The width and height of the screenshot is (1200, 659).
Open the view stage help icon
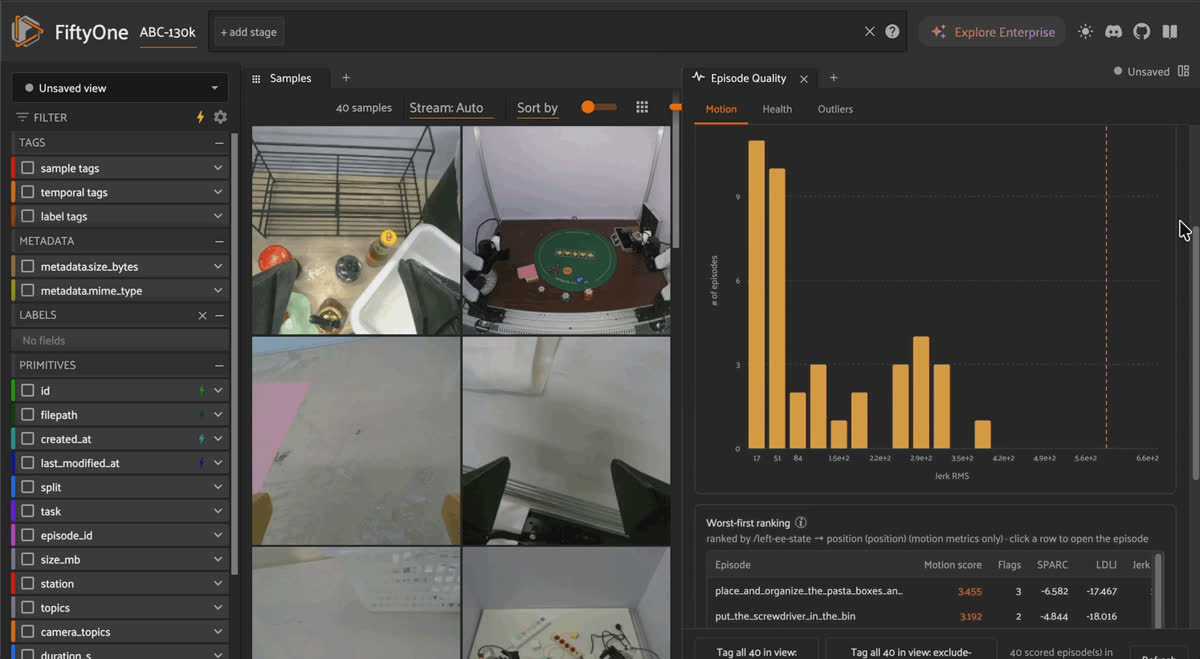point(892,32)
